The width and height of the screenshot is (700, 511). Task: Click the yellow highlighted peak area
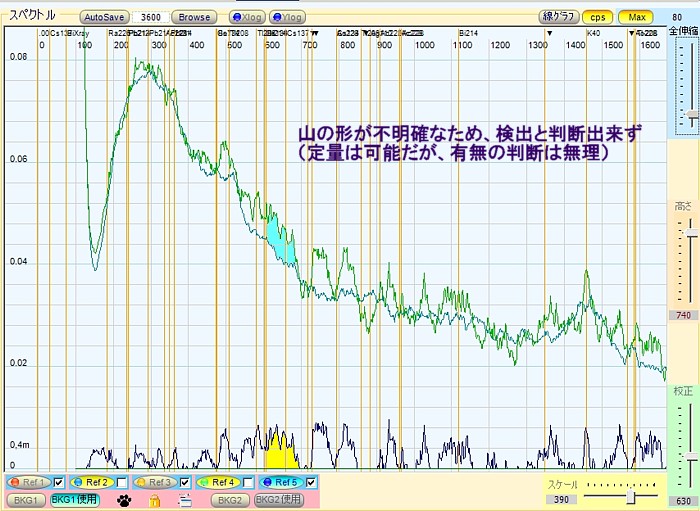[x=280, y=452]
